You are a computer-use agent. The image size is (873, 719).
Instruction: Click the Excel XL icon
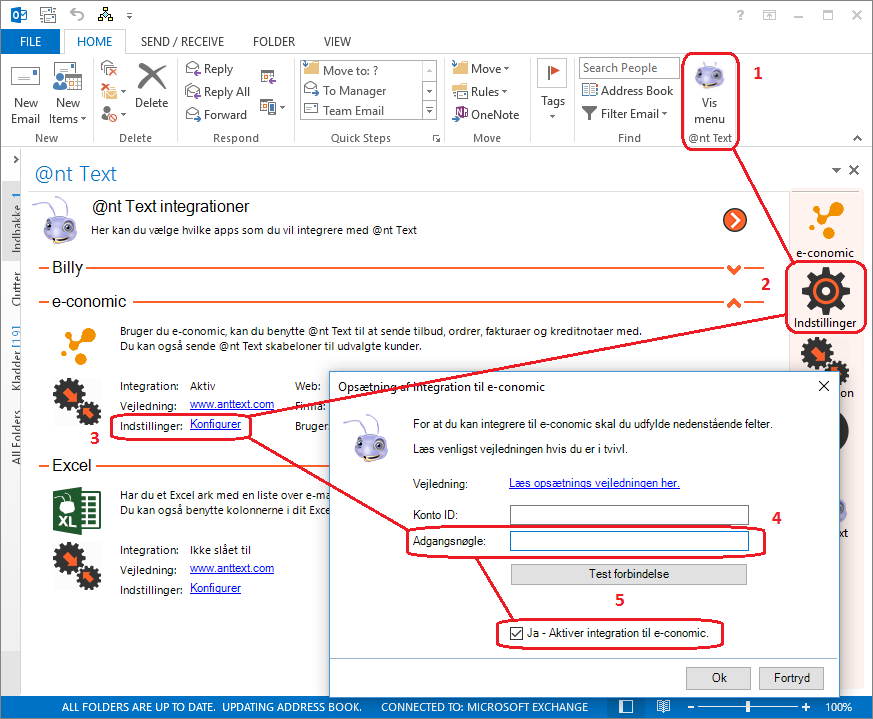click(77, 511)
